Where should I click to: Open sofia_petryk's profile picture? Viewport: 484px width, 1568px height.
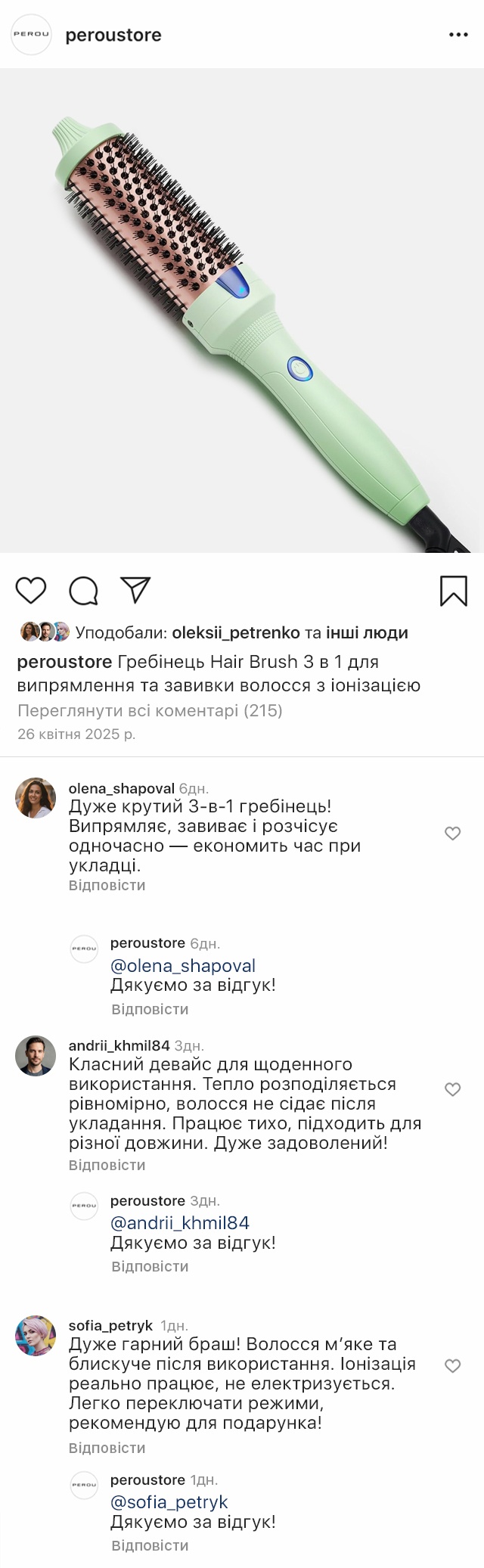click(36, 1335)
